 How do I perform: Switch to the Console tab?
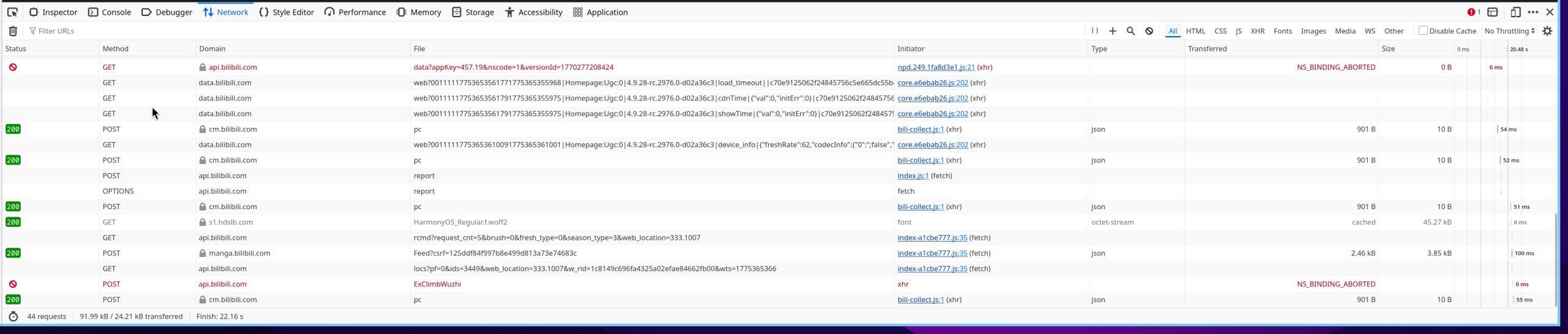click(110, 12)
